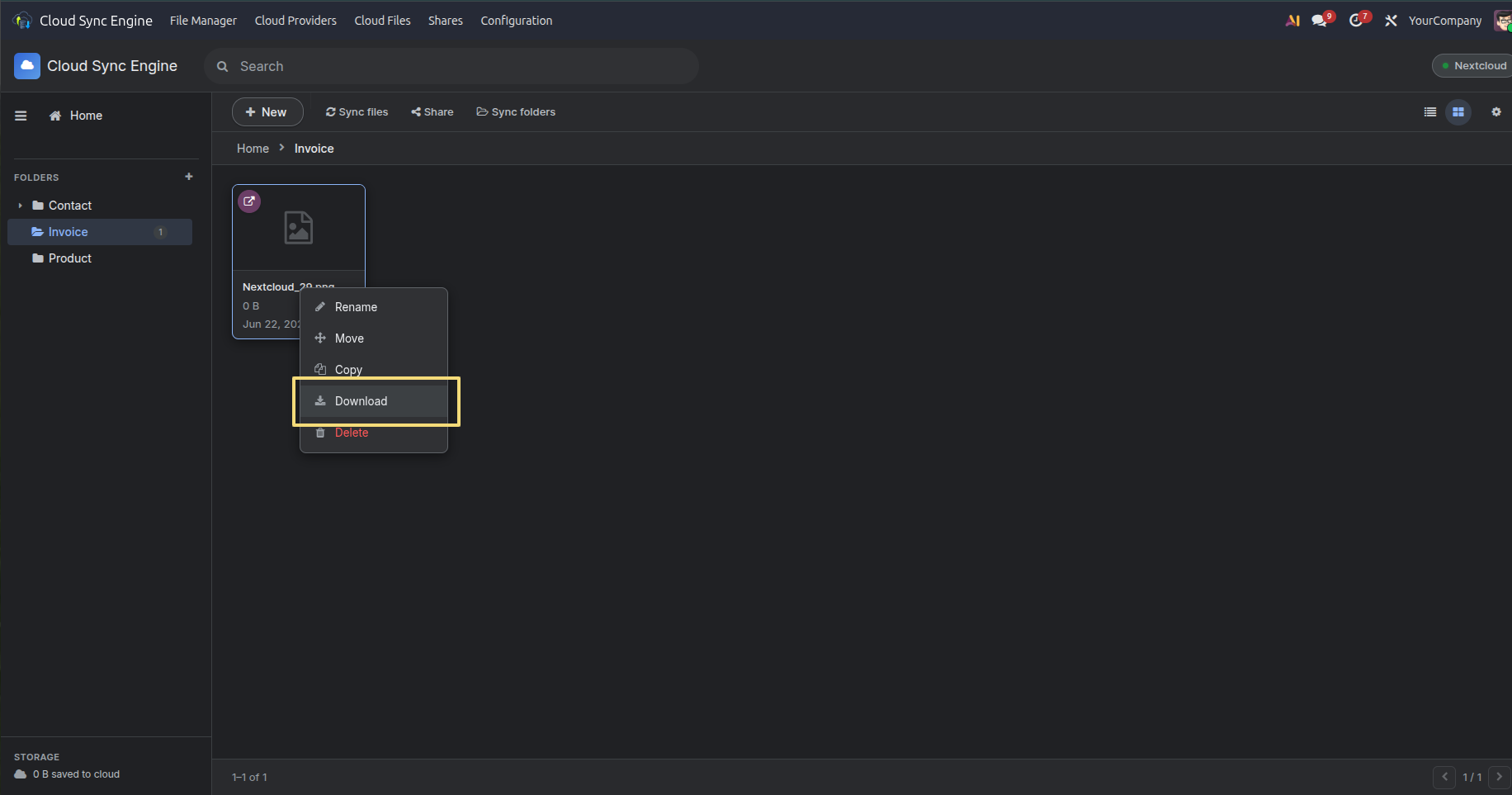This screenshot has height=795, width=1512.
Task: Select Rename in context menu
Action: [374, 307]
